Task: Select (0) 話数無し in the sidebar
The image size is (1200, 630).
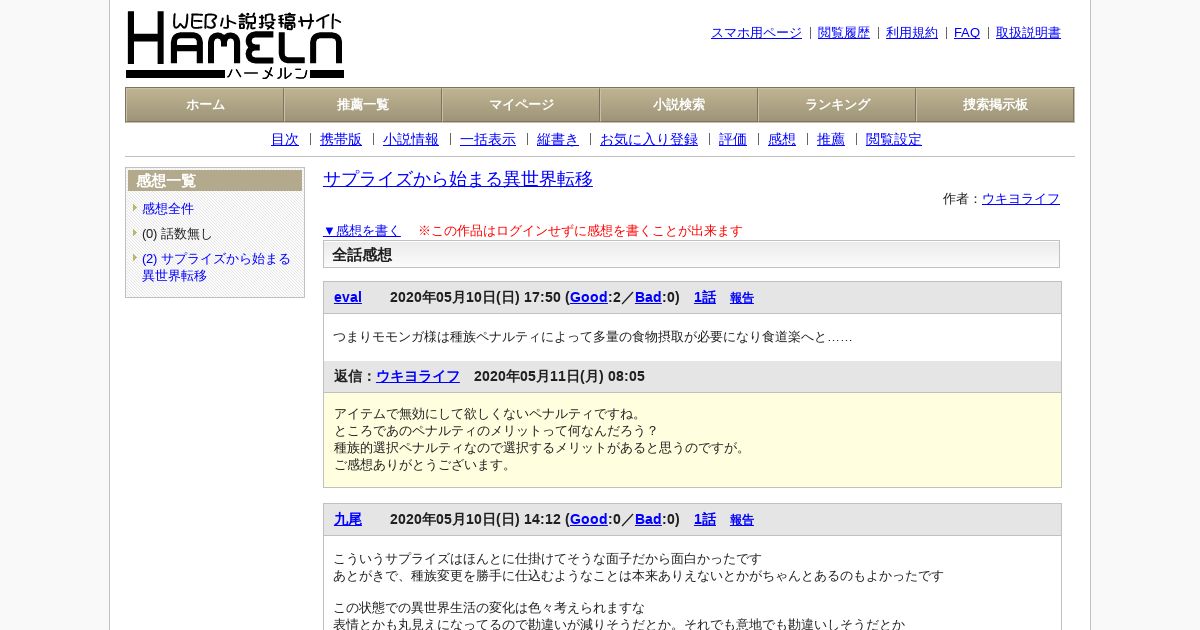Action: click(177, 233)
